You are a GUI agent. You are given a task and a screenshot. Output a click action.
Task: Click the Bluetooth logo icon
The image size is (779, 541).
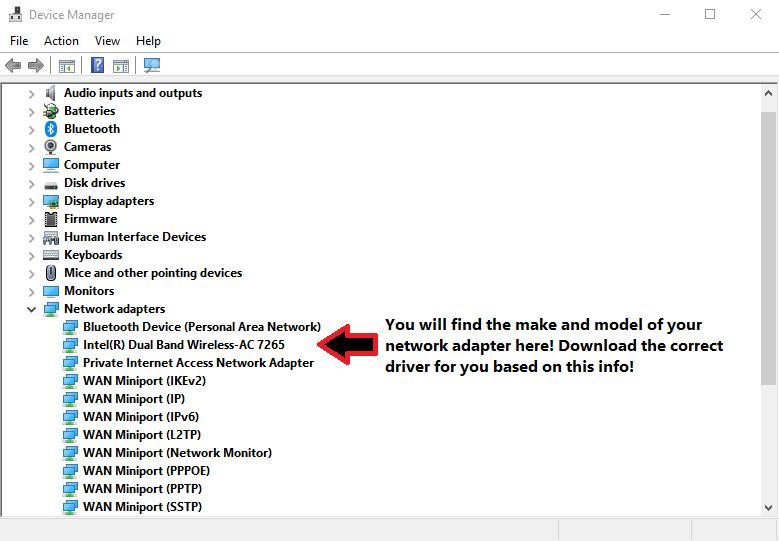coord(51,129)
